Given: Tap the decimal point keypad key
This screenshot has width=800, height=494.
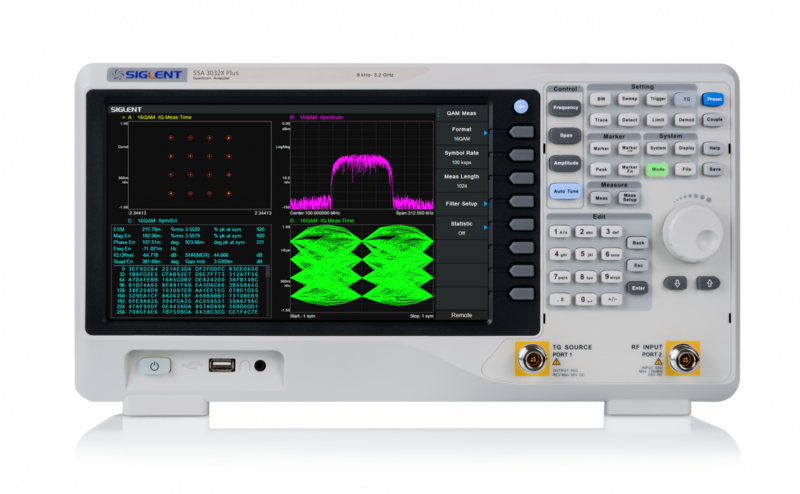Looking at the screenshot, I should coord(560,300).
